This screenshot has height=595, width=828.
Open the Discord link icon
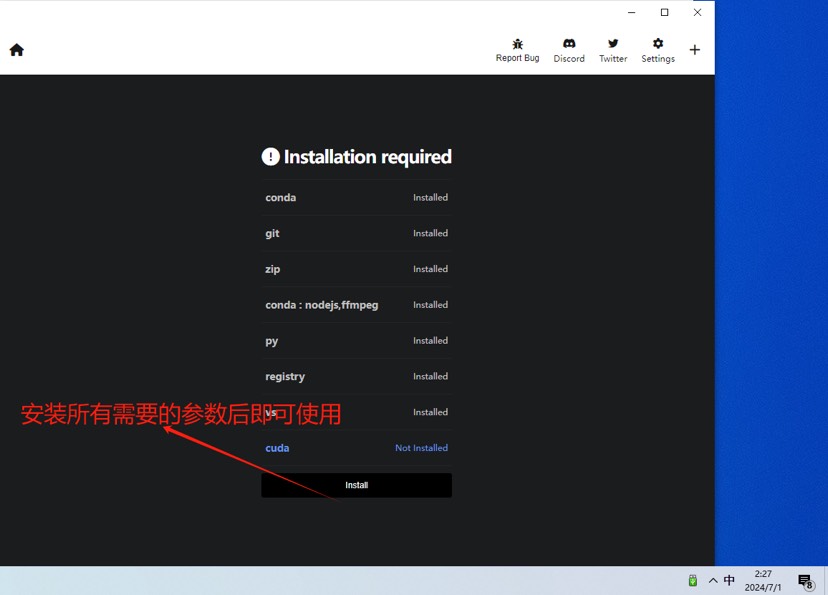(x=569, y=45)
